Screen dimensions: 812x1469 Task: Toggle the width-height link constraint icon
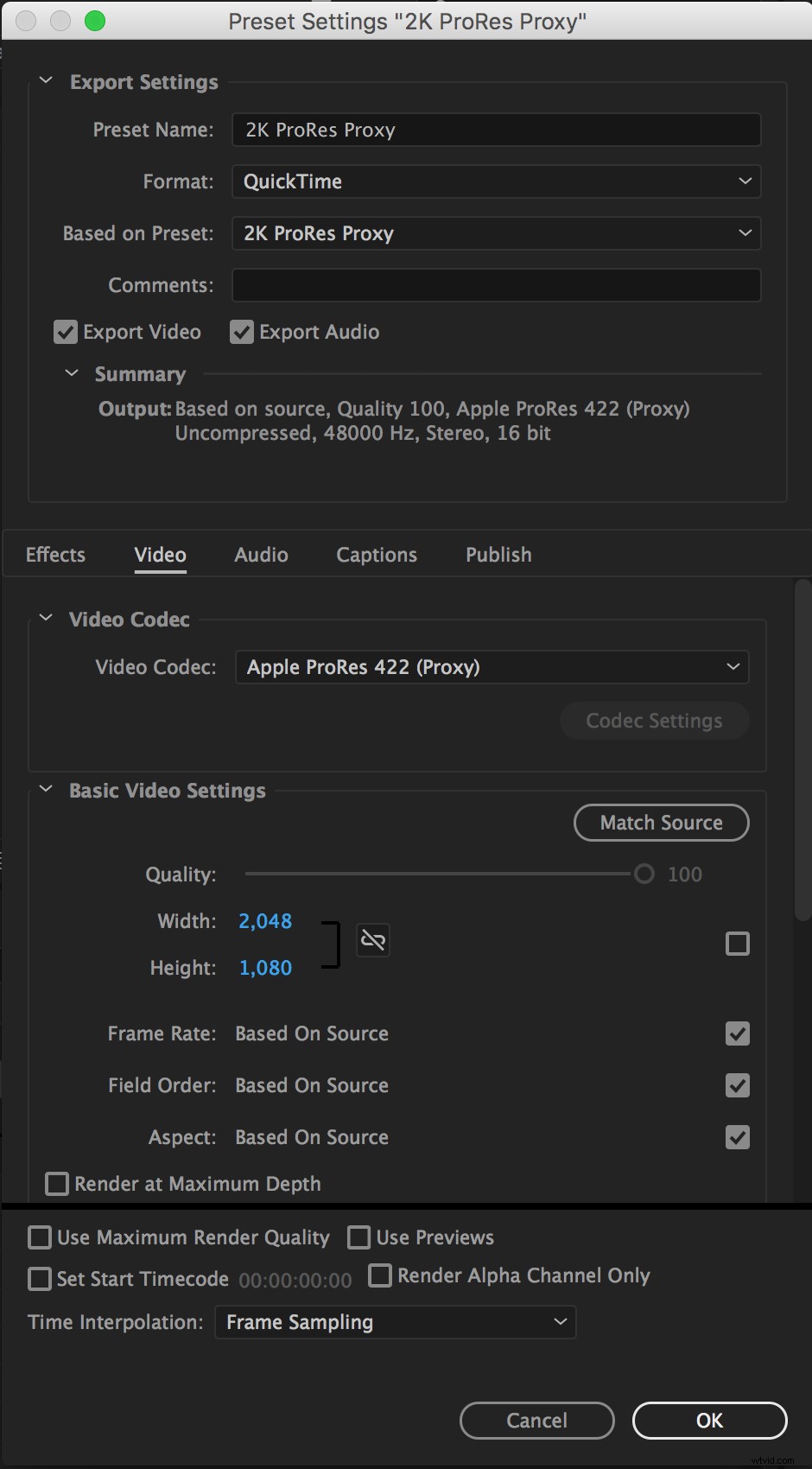click(x=373, y=940)
